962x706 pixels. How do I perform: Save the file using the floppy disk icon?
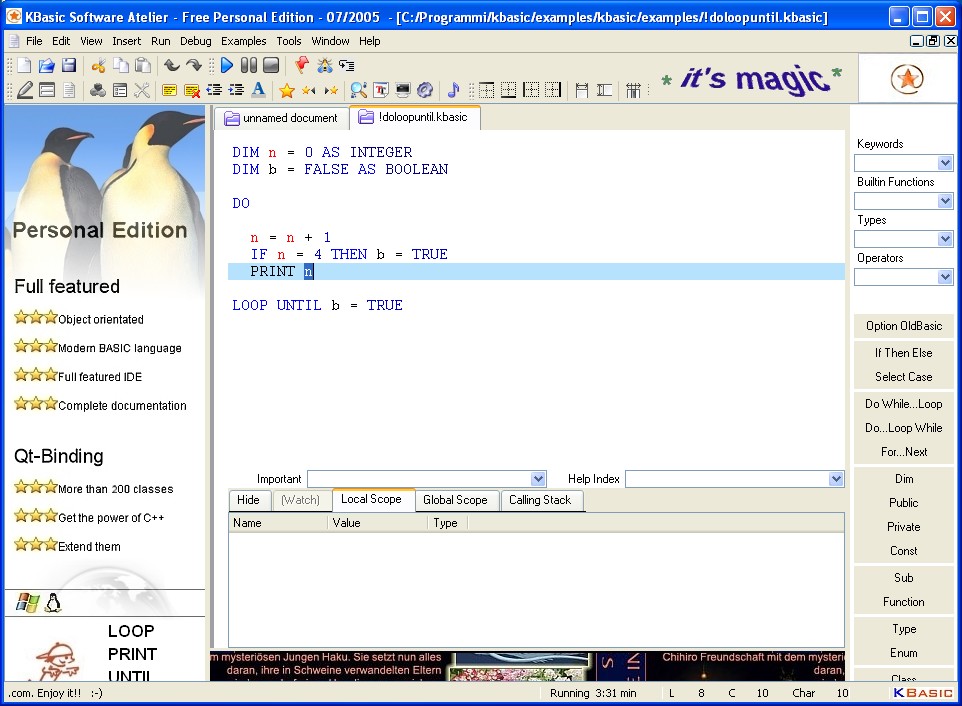69,66
